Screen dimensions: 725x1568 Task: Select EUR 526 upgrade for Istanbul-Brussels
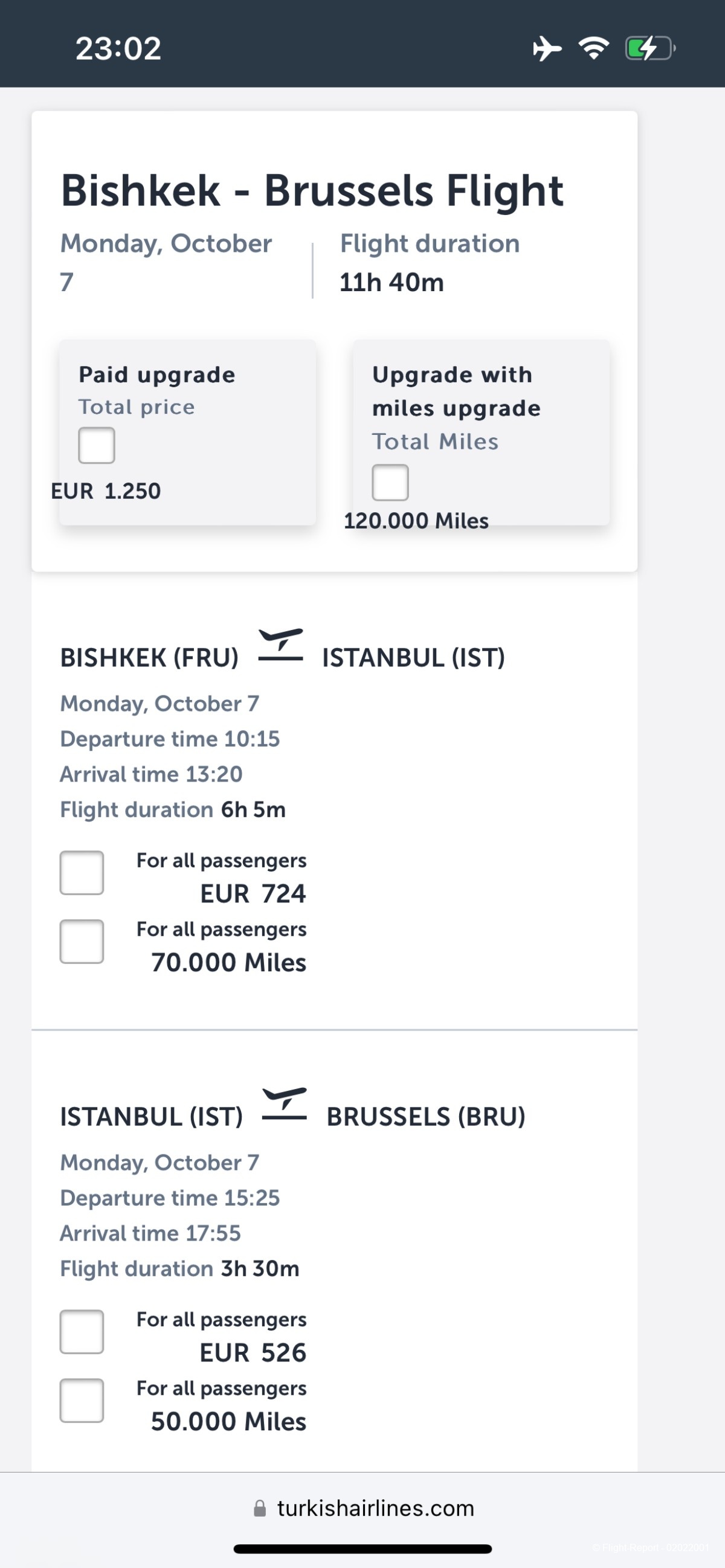82,1332
